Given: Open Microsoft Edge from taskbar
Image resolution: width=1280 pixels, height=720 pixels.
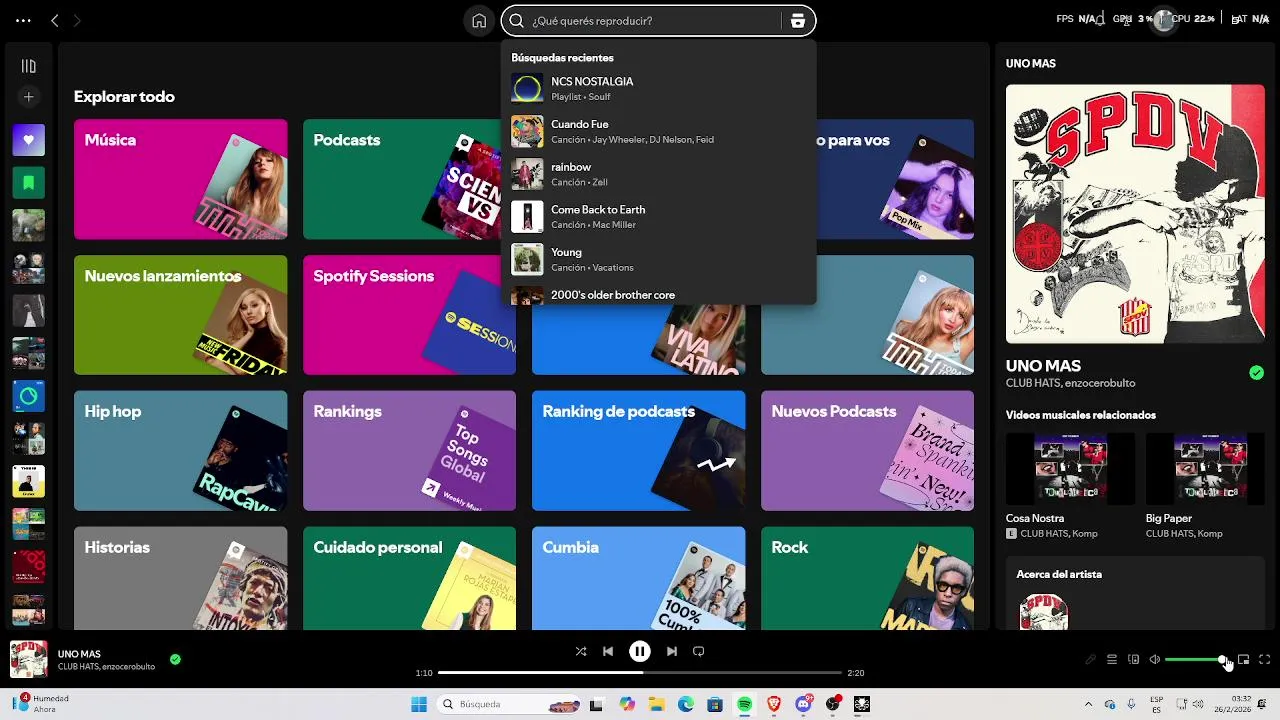Looking at the screenshot, I should point(686,704).
